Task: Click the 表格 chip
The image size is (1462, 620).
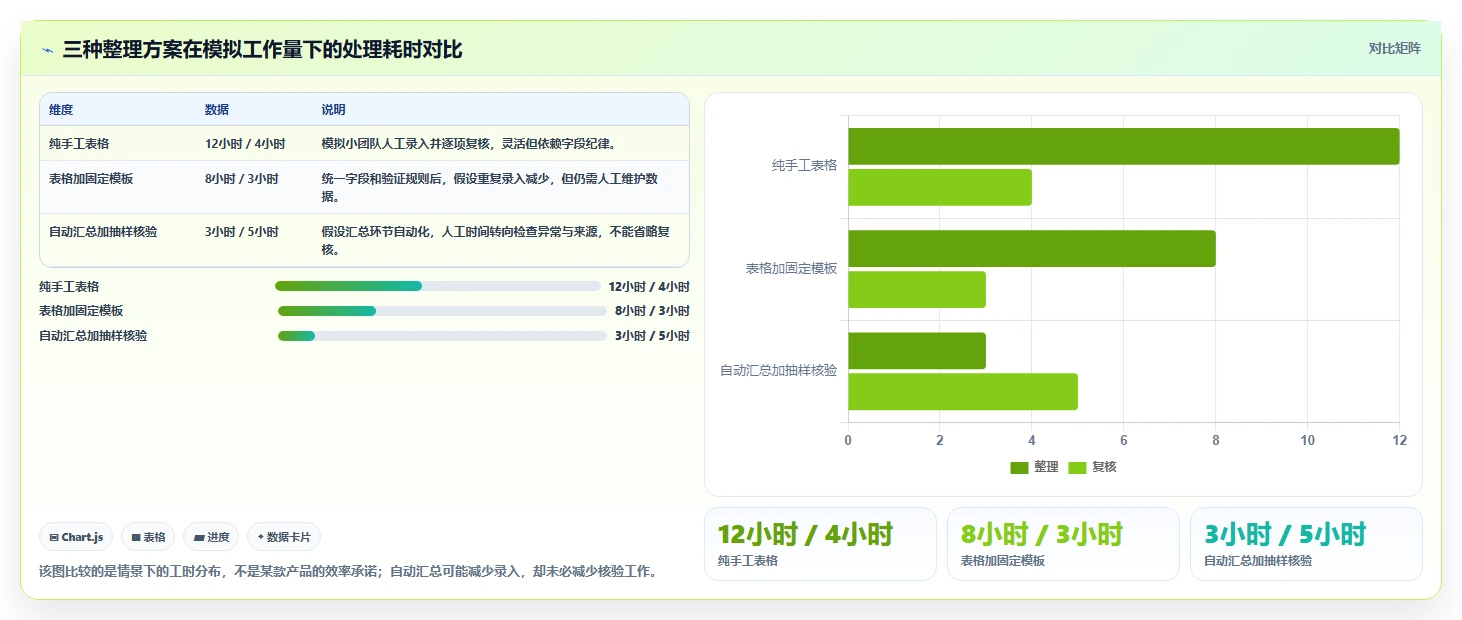Action: [x=148, y=537]
